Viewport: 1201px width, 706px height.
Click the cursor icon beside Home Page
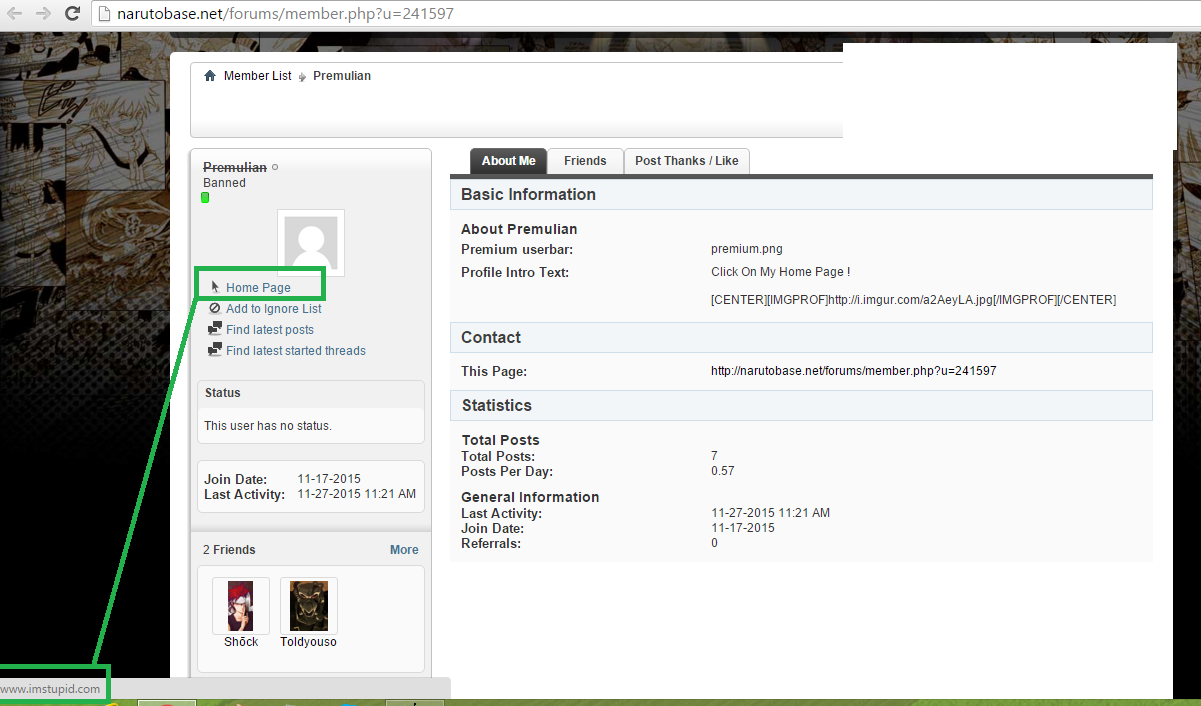pyautogui.click(x=214, y=287)
